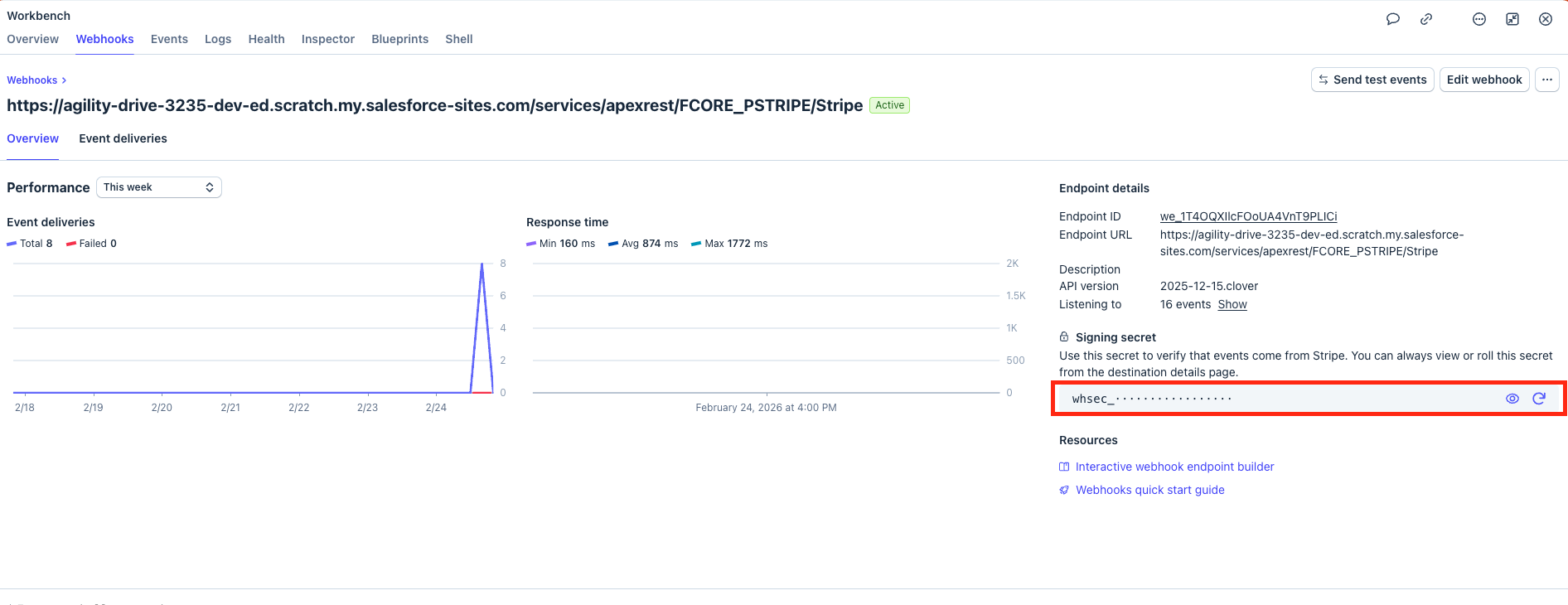The width and height of the screenshot is (1568, 605).
Task: Click the 2/18 date label on chart
Action: point(25,408)
